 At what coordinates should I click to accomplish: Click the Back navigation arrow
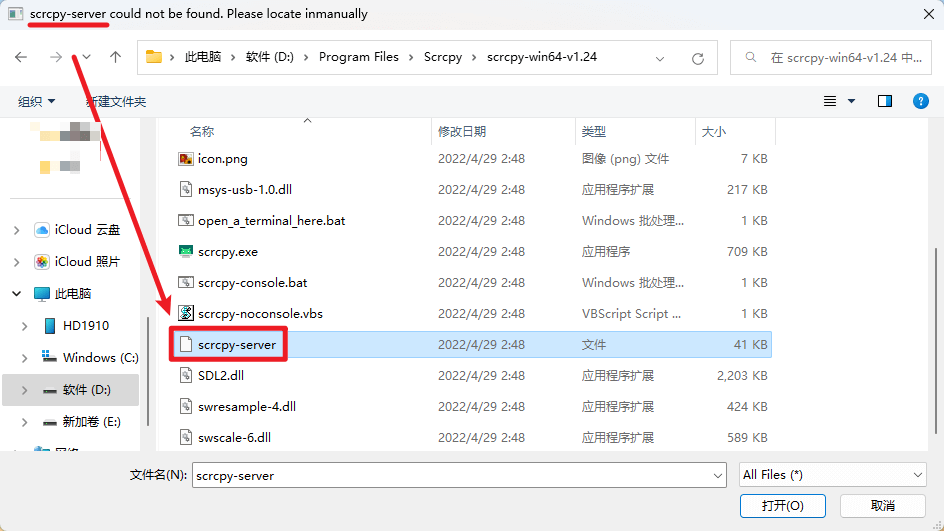click(21, 57)
